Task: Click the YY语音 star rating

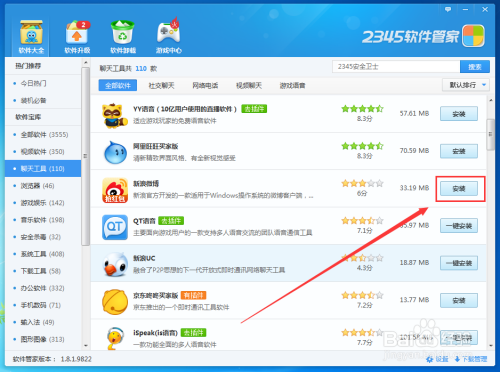Action: point(362,109)
